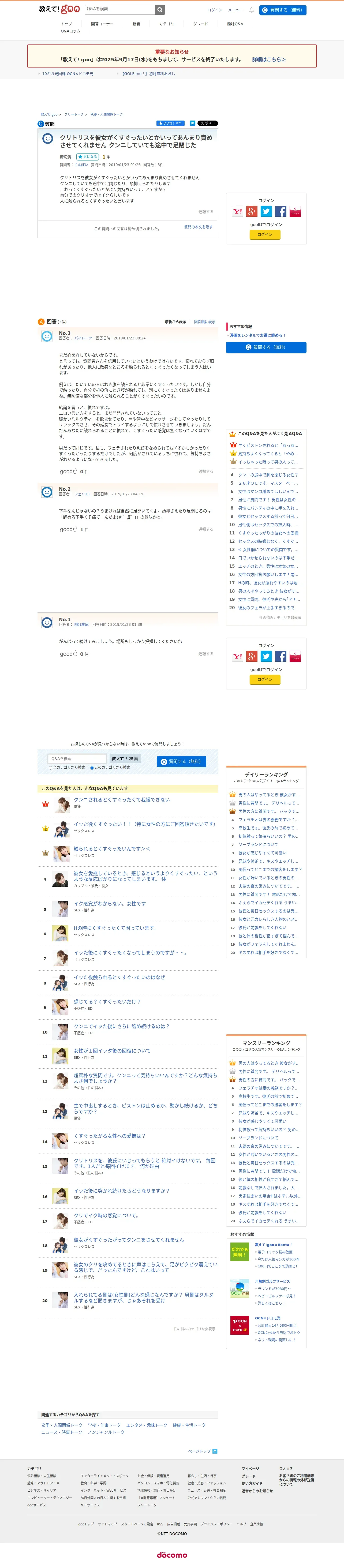Click 質問する（無料） under おすすめ情報

(x=266, y=347)
